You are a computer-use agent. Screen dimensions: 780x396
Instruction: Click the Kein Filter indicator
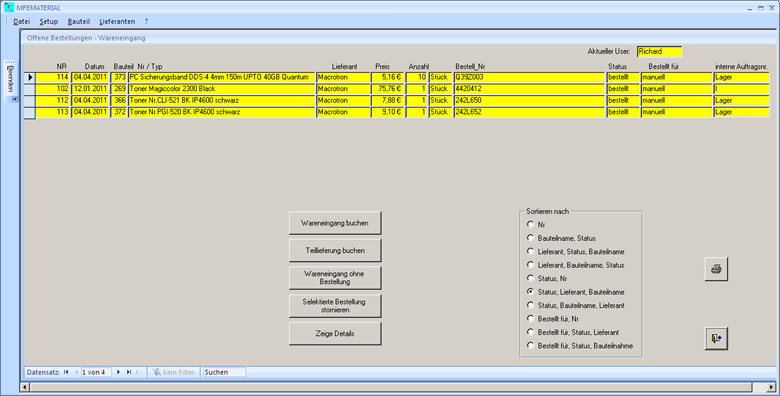pos(174,372)
